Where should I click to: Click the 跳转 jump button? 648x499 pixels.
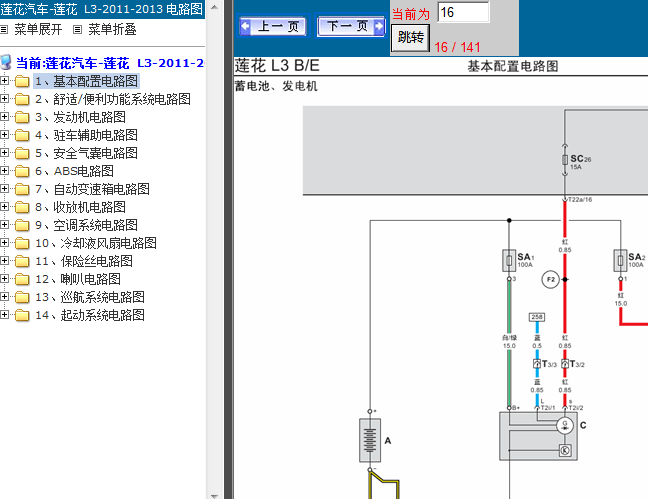410,38
